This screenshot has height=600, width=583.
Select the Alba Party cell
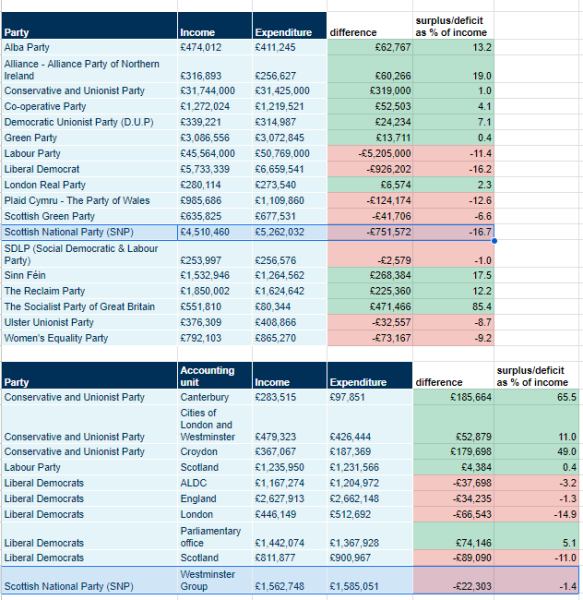point(89,47)
